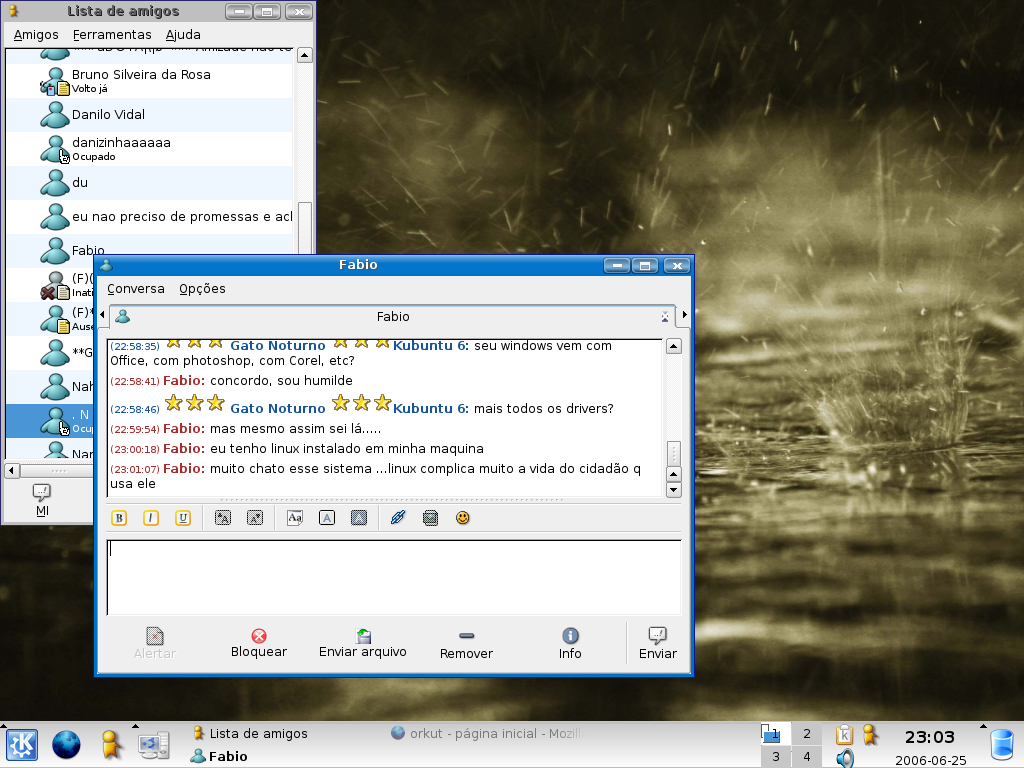Click chat history scroll-down arrow
1024x768 pixels.
tap(673, 490)
